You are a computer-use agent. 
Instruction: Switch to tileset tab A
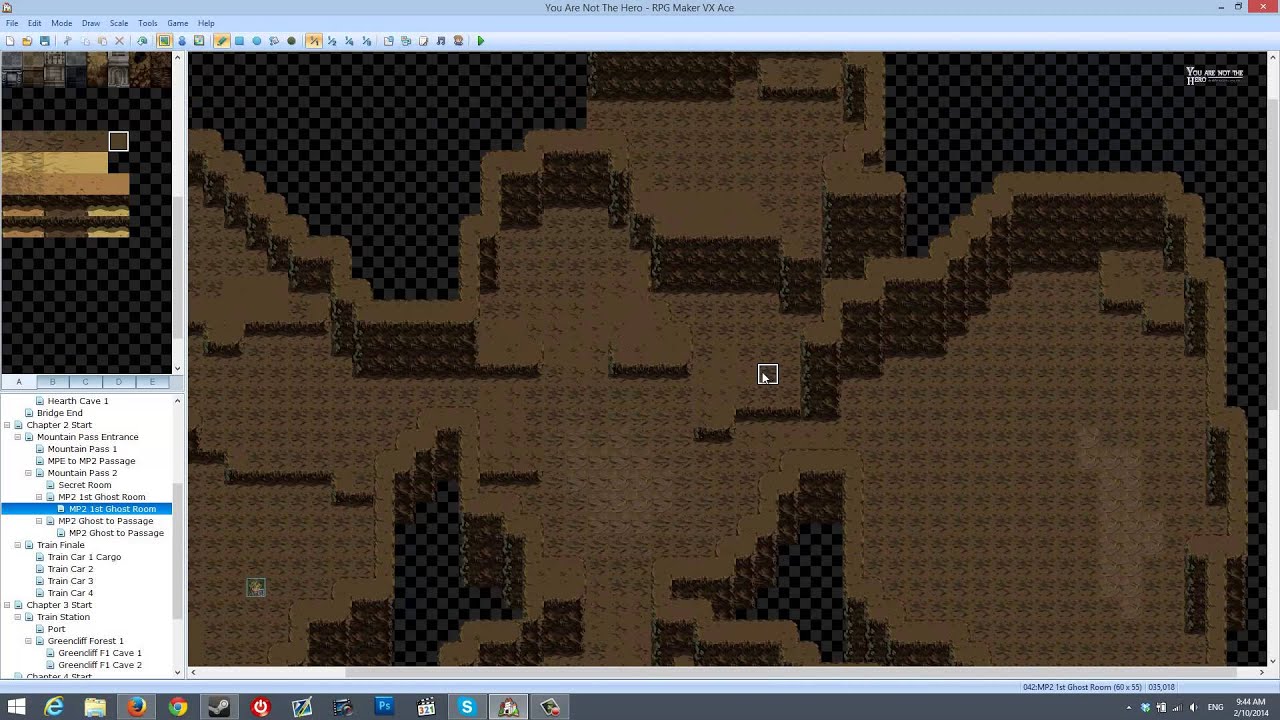pos(19,382)
